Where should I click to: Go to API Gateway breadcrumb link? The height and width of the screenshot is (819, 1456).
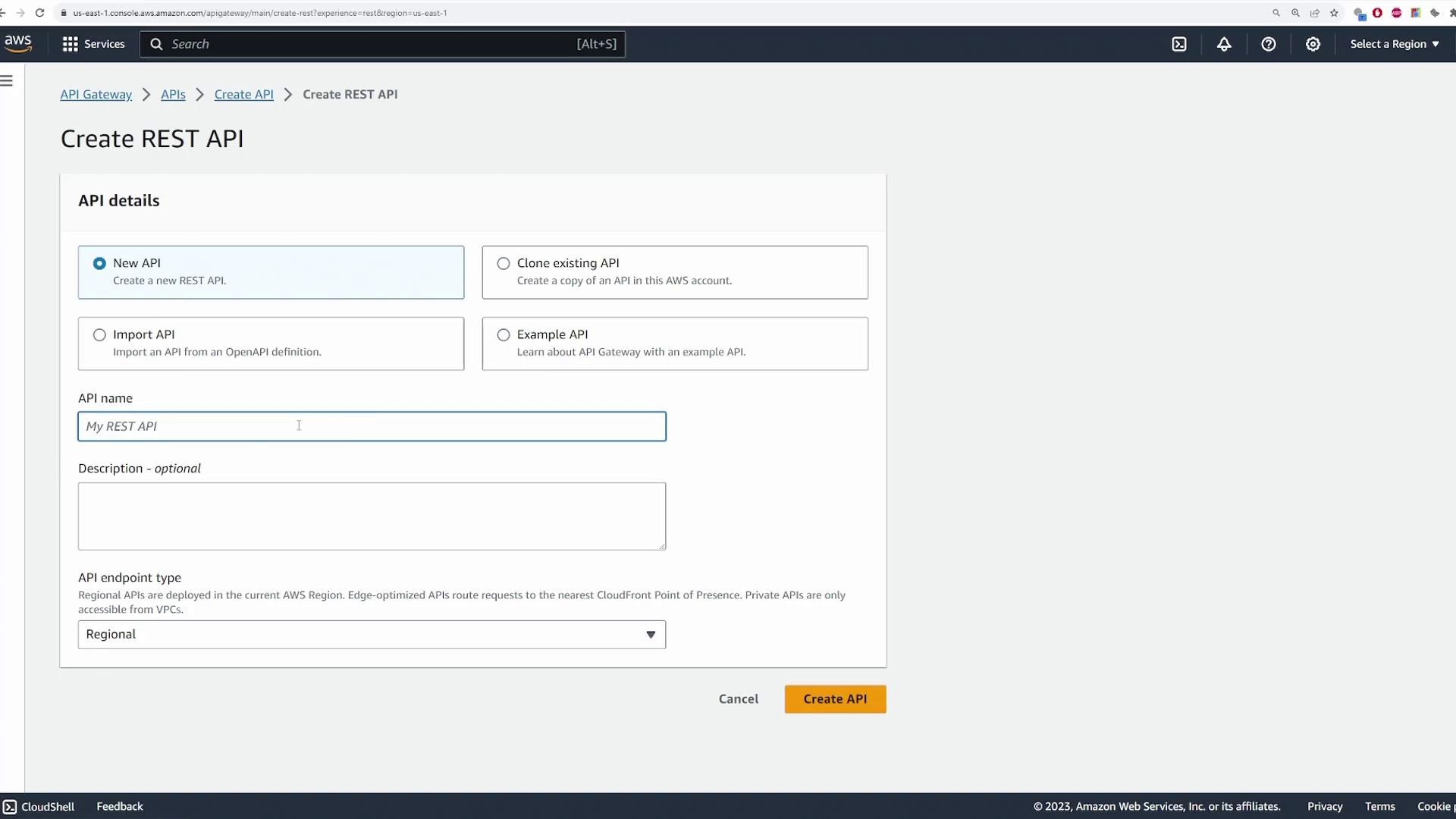point(96,94)
